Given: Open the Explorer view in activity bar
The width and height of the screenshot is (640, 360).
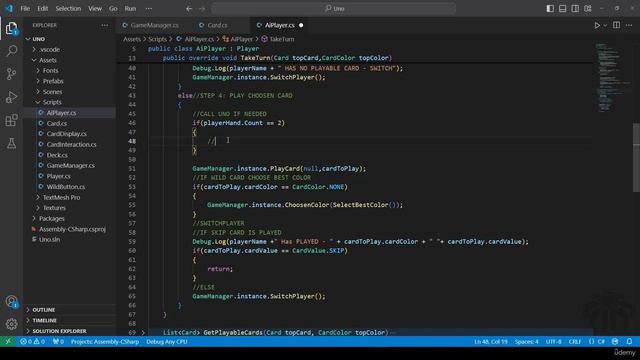Looking at the screenshot, I should click(x=11, y=28).
